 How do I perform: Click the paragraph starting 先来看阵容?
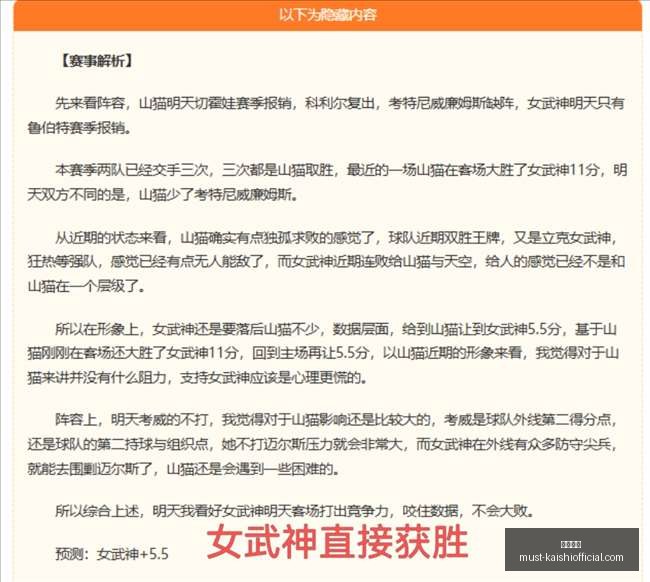pos(326,115)
